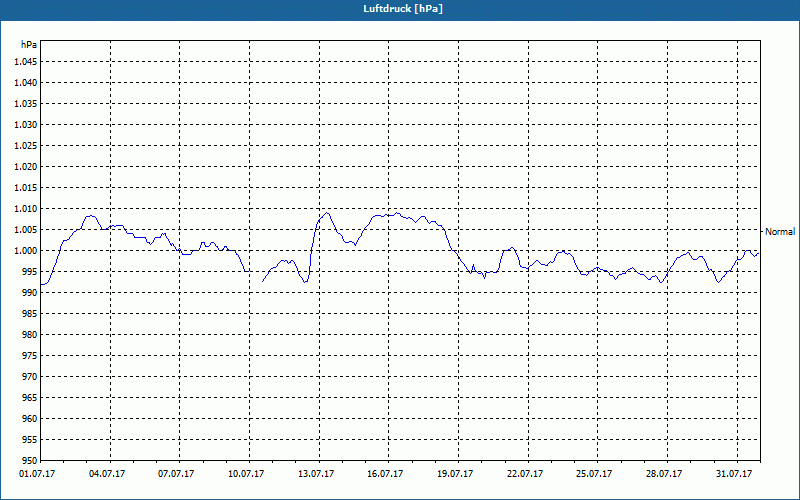Select the 28.07.17 date label
The image size is (800, 500).
(664, 474)
